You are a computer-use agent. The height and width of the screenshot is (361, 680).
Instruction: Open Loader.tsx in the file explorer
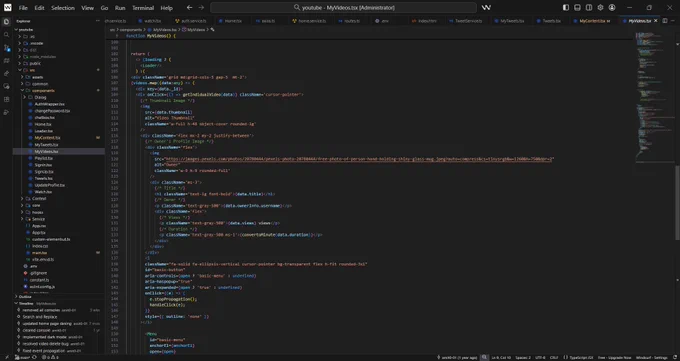click(59, 131)
